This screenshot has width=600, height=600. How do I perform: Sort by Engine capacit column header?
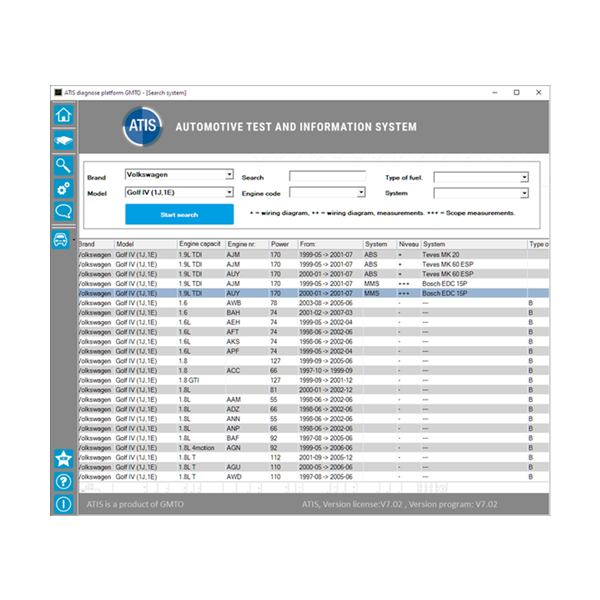pyautogui.click(x=201, y=244)
